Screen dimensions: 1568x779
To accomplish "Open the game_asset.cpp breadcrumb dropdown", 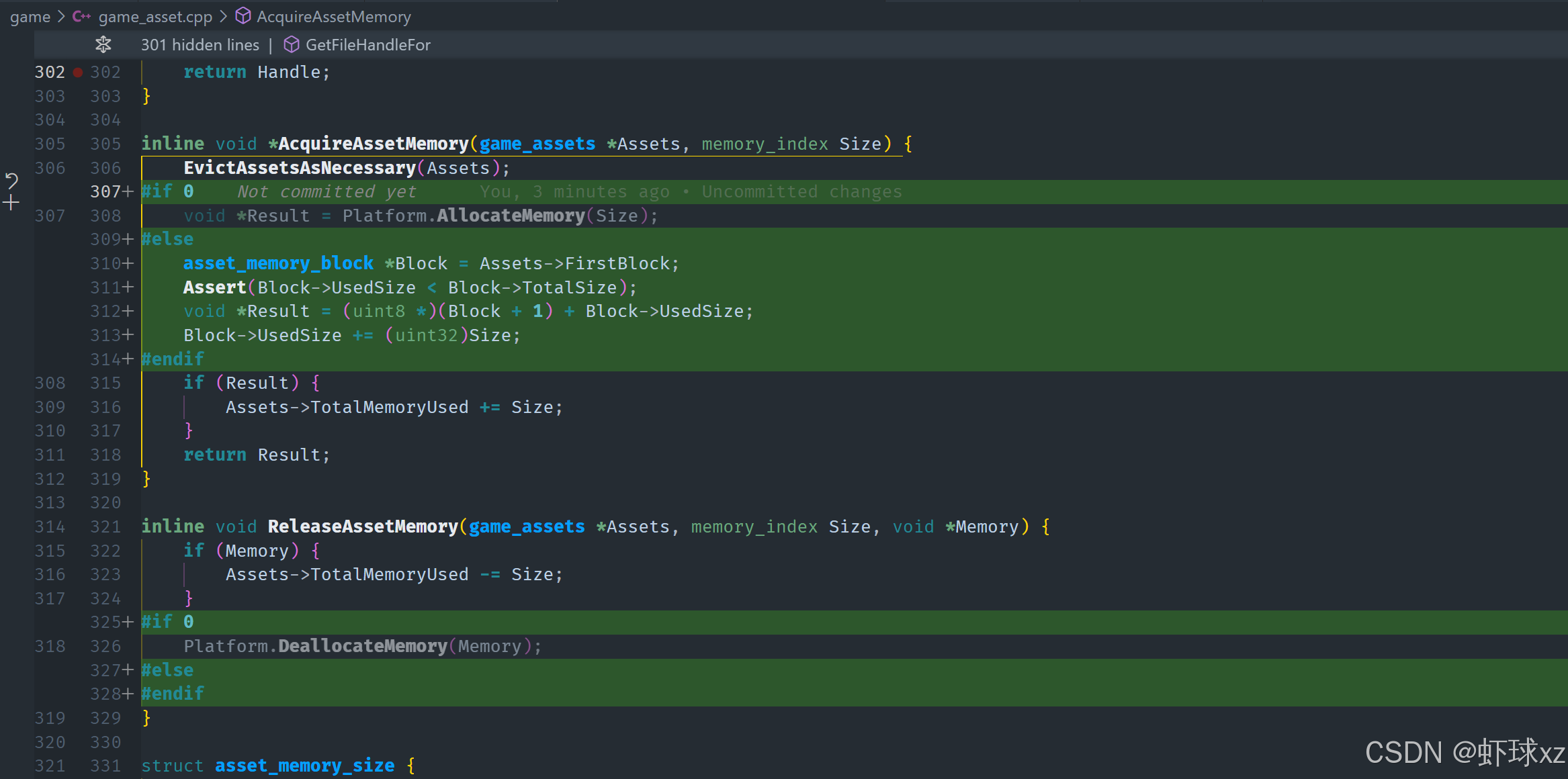I will 155,17.
